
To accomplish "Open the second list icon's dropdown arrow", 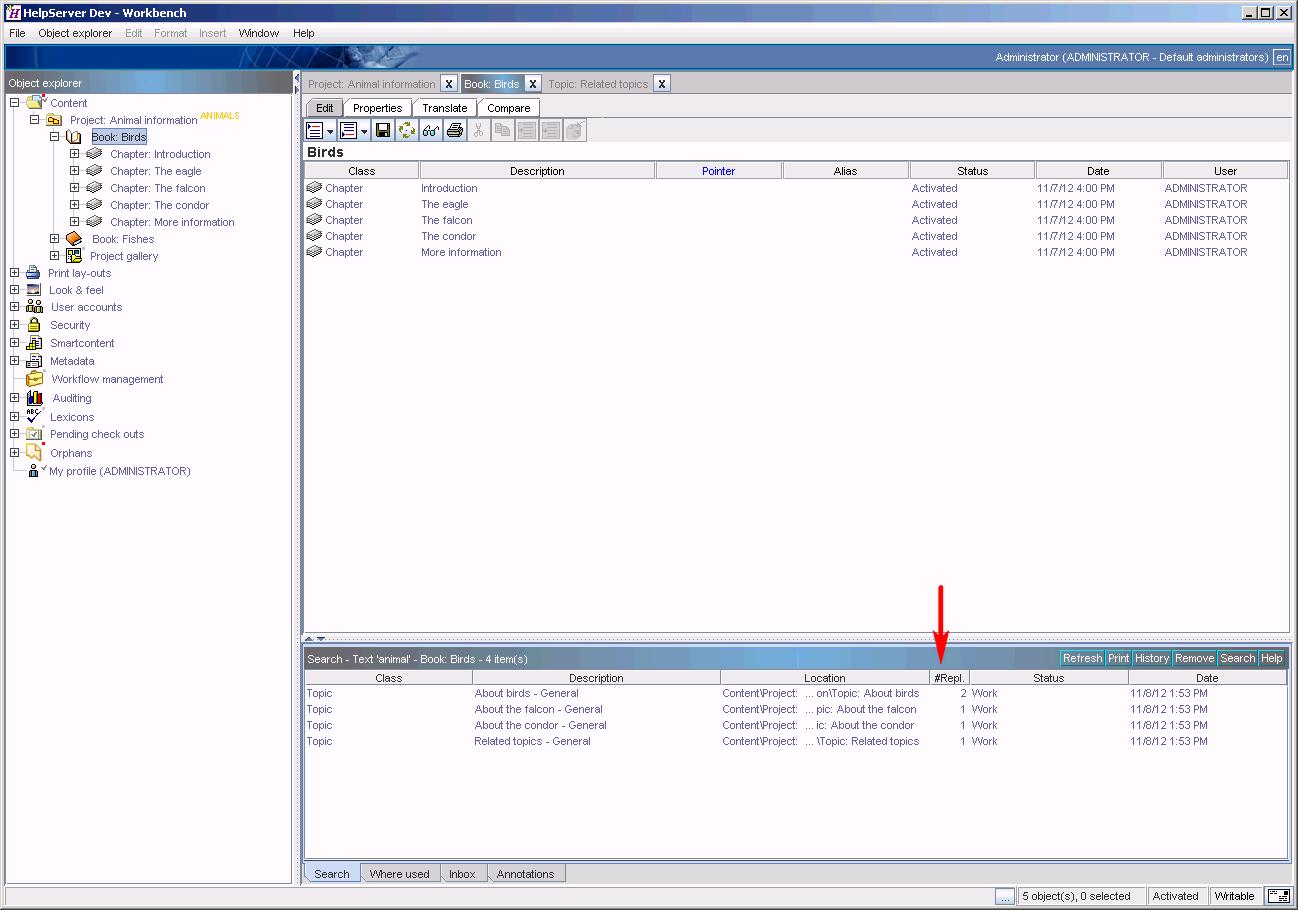I will click(364, 131).
